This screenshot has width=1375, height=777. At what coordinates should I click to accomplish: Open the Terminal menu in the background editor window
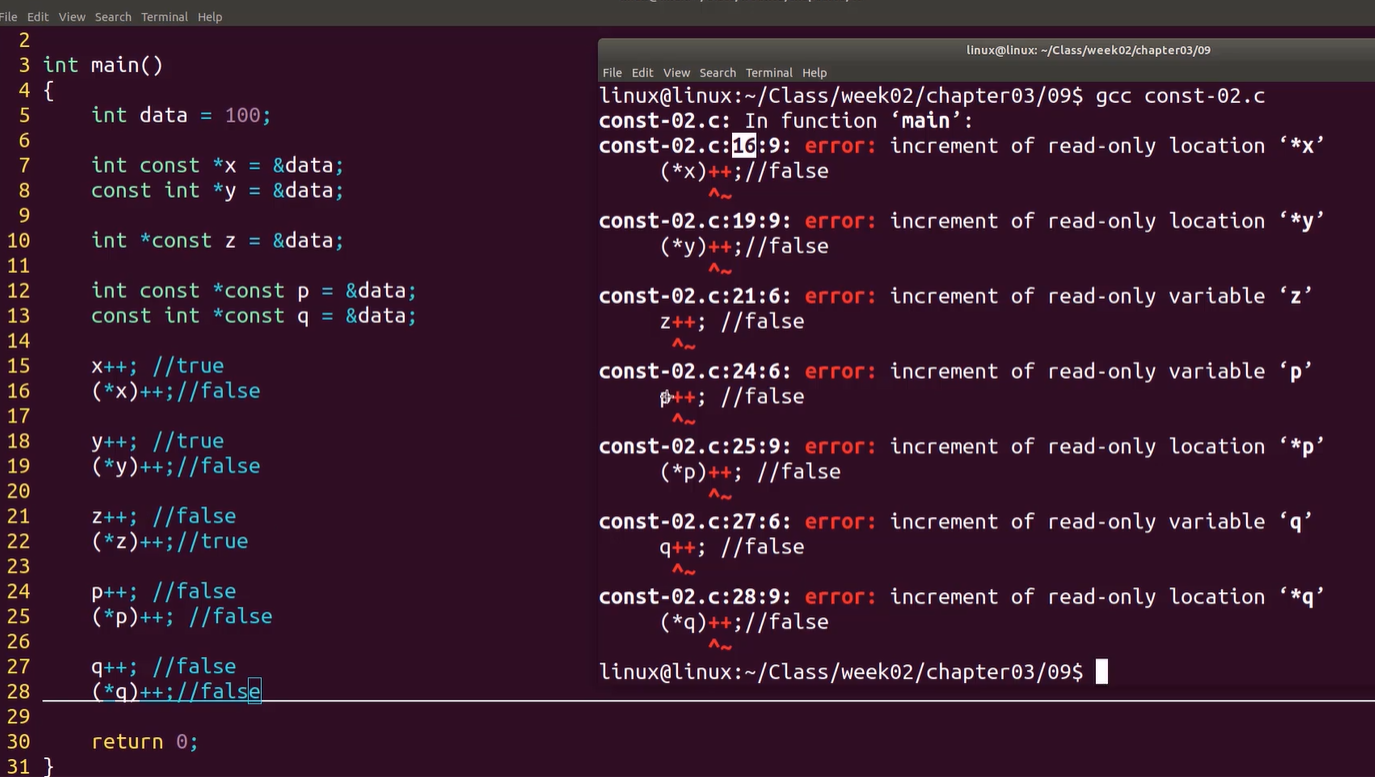point(164,17)
